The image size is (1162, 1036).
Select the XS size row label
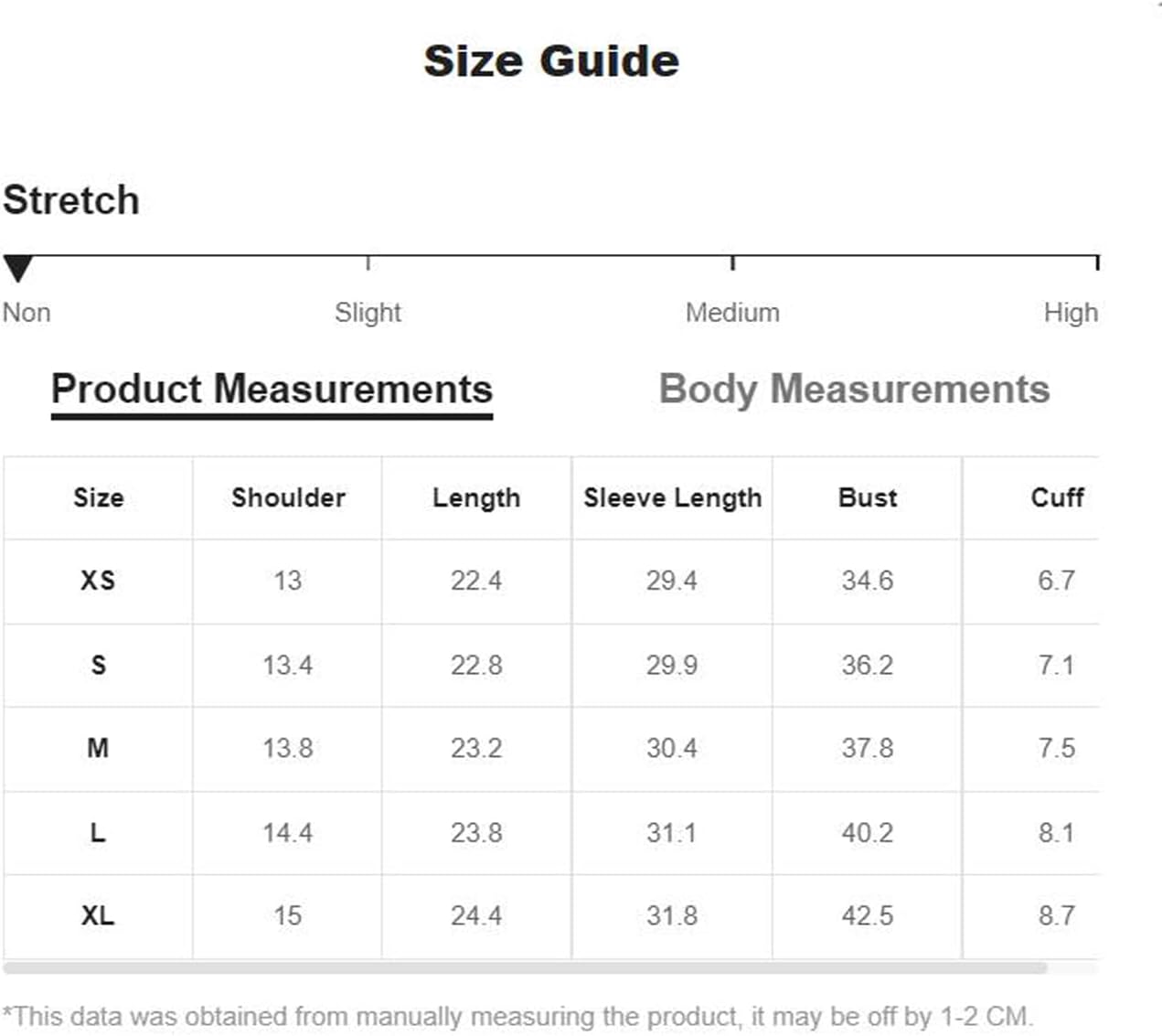pyautogui.click(x=98, y=581)
